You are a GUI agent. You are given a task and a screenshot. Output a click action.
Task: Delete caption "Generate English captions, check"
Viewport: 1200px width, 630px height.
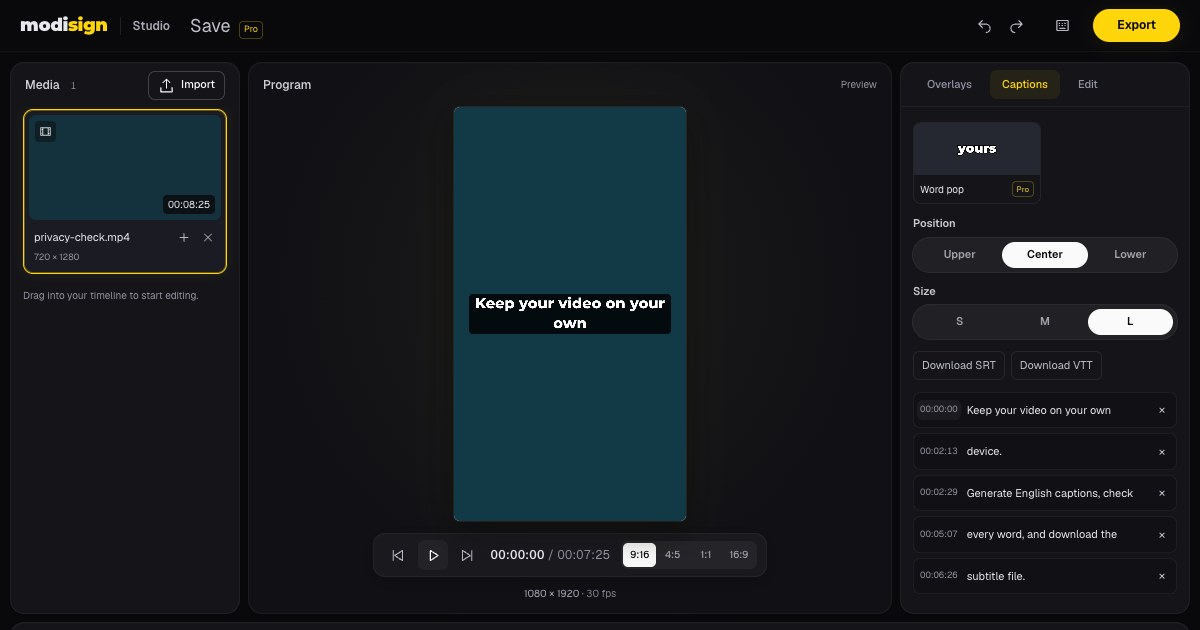click(x=1162, y=494)
